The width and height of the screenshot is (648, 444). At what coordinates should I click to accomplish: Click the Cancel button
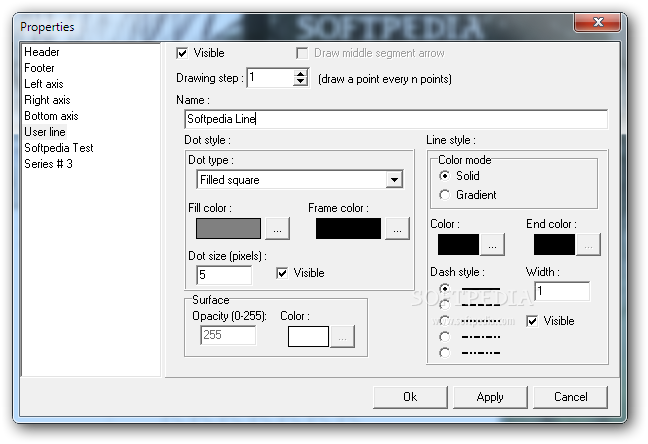[570, 397]
